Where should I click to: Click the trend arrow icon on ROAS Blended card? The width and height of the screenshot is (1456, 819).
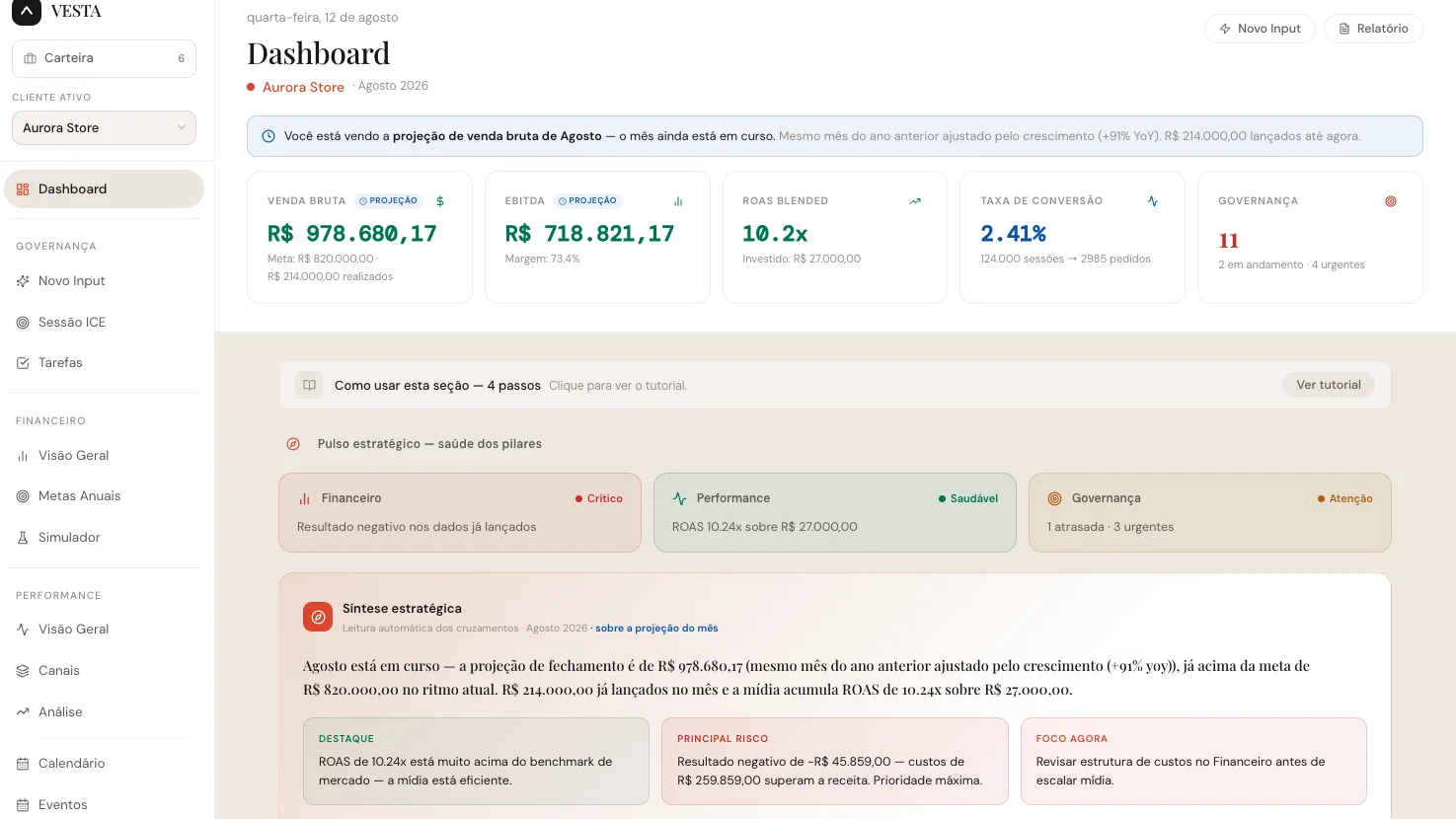pyautogui.click(x=915, y=201)
